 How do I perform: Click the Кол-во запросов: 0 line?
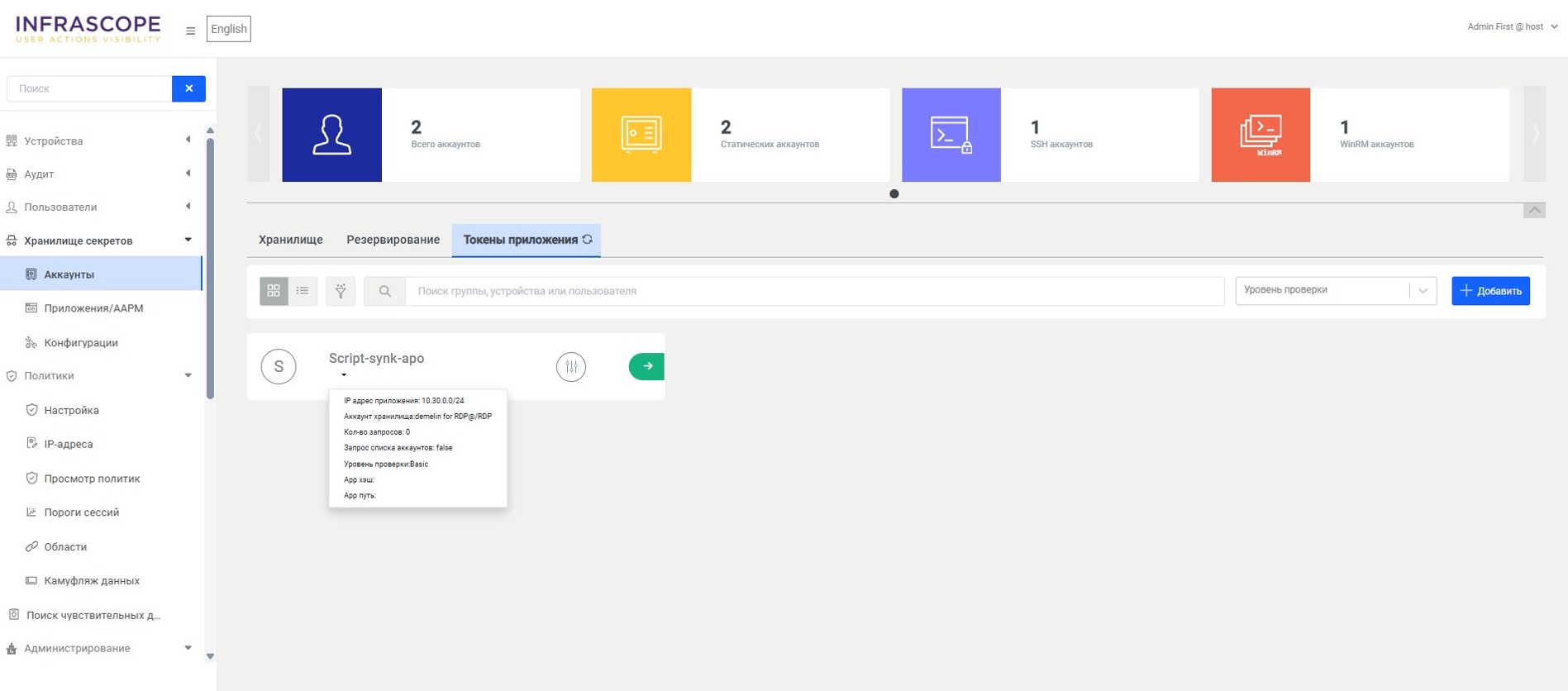[377, 432]
